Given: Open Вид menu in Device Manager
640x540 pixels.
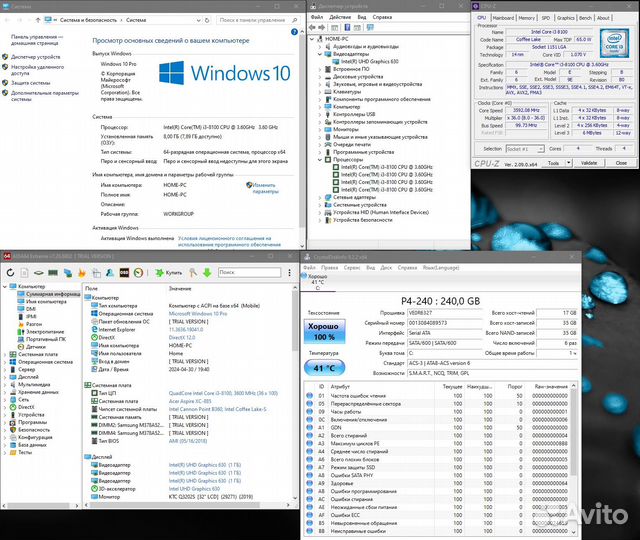Looking at the screenshot, I should point(362,17).
